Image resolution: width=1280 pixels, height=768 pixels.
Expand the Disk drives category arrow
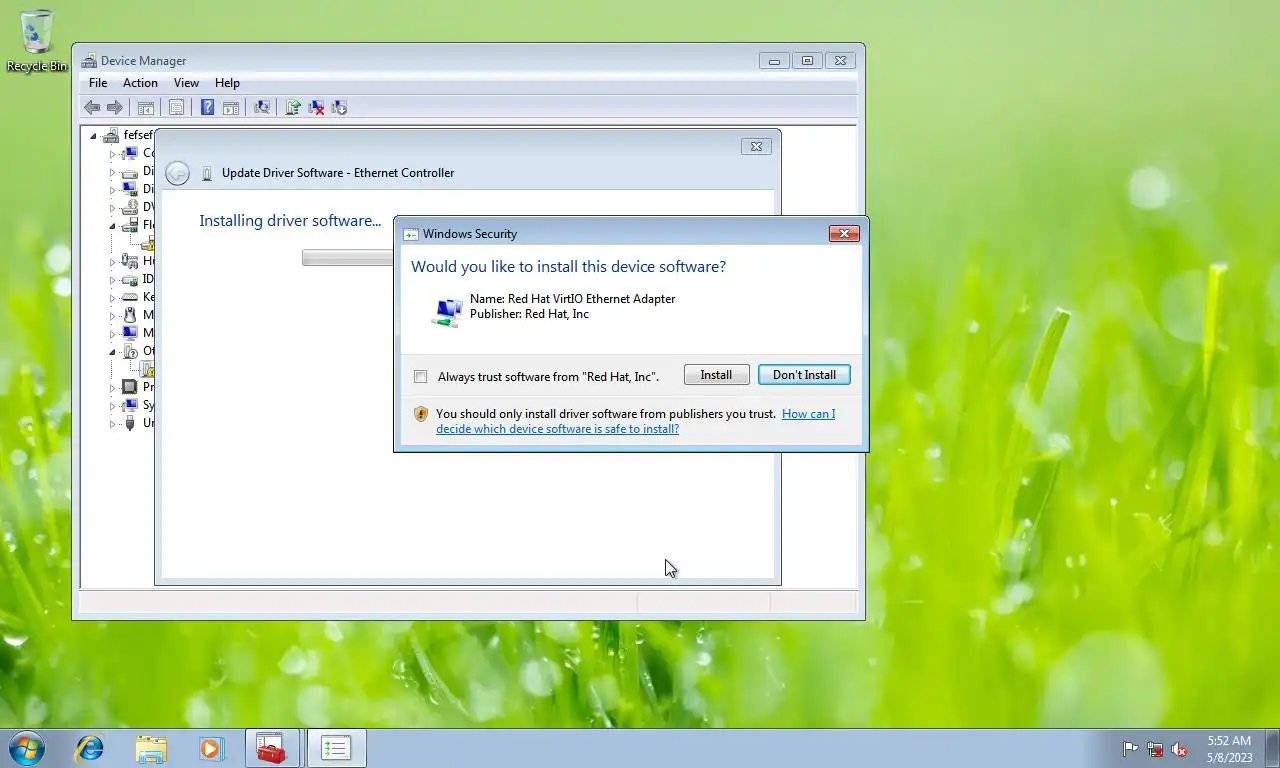(112, 172)
